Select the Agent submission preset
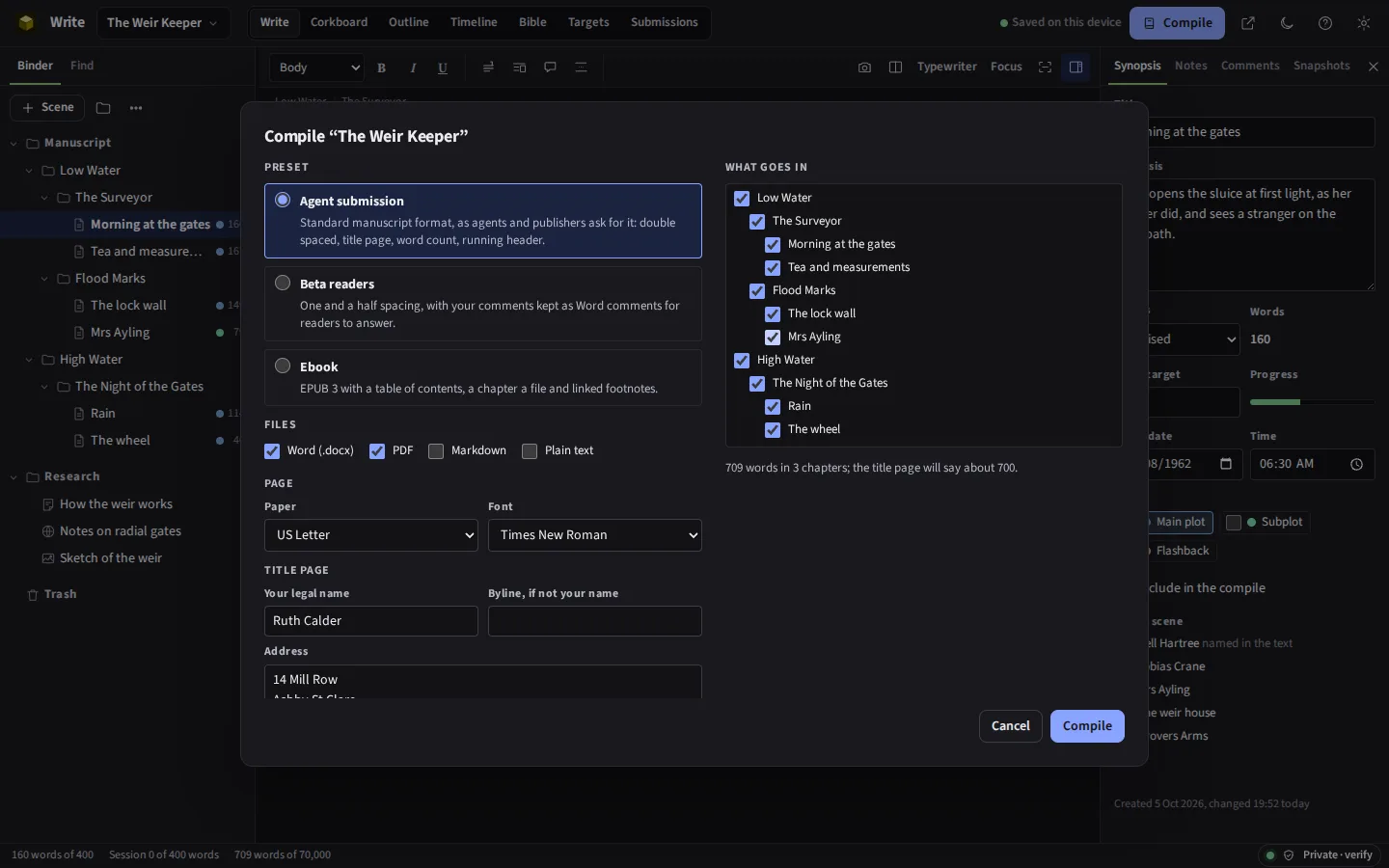 pos(483,221)
